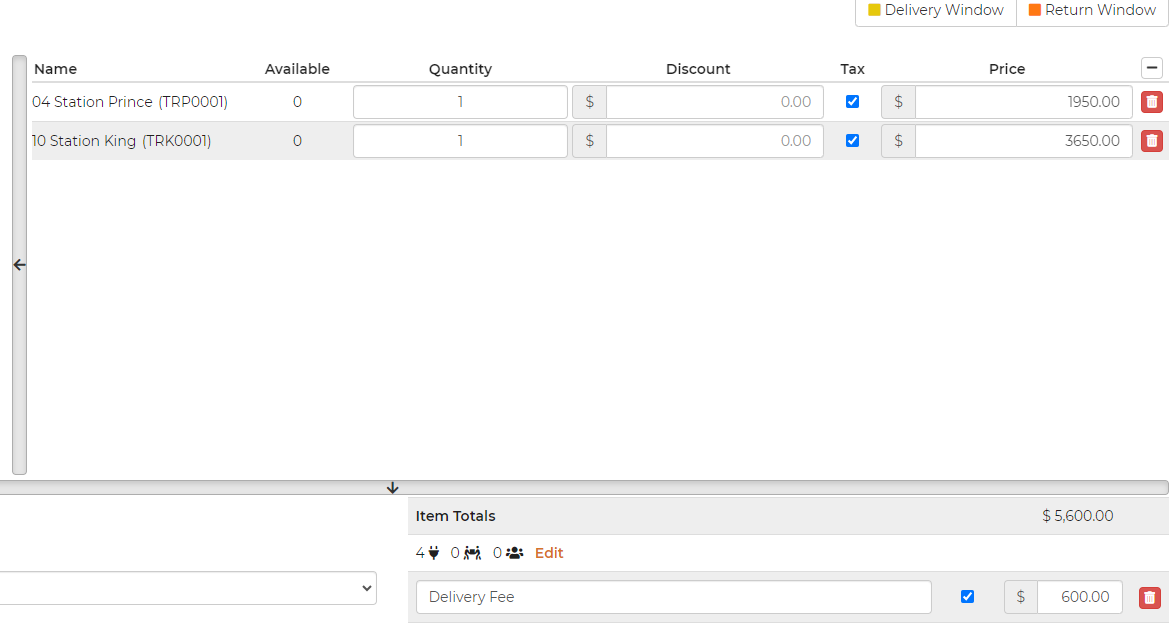The width and height of the screenshot is (1172, 627).
Task: Click the quantity field for 10 Station King
Action: click(x=460, y=141)
